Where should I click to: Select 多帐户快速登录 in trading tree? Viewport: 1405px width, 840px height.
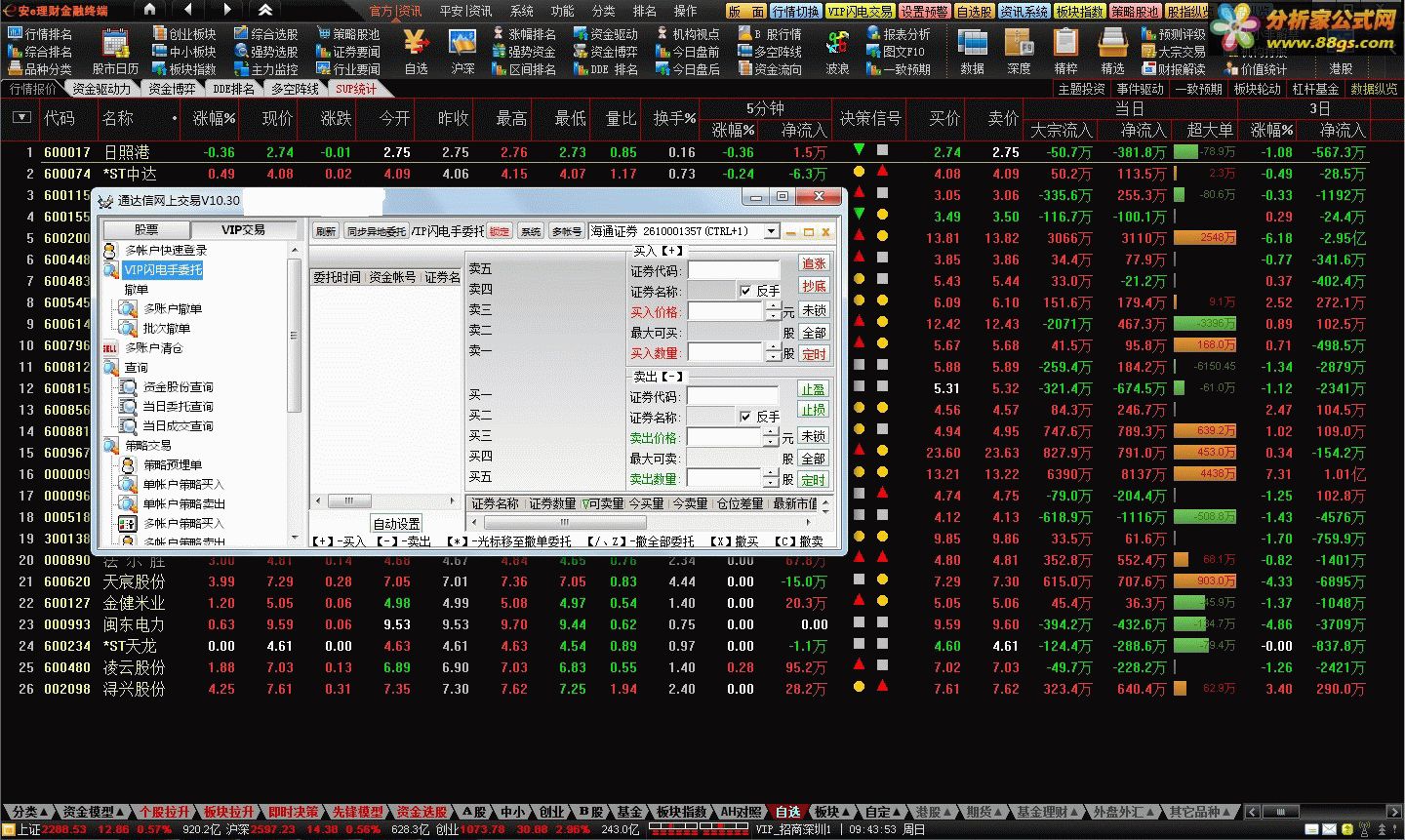(156, 251)
